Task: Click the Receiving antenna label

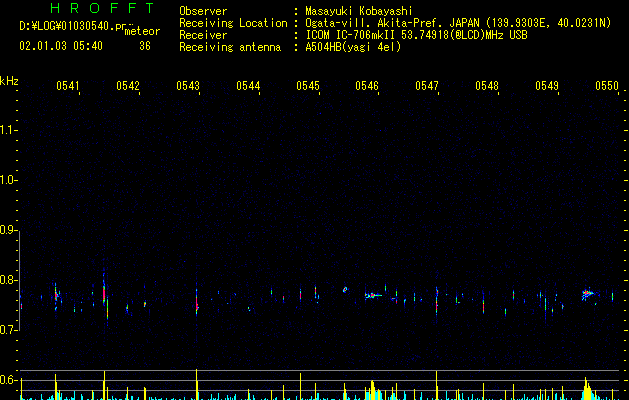Action: tap(230, 47)
